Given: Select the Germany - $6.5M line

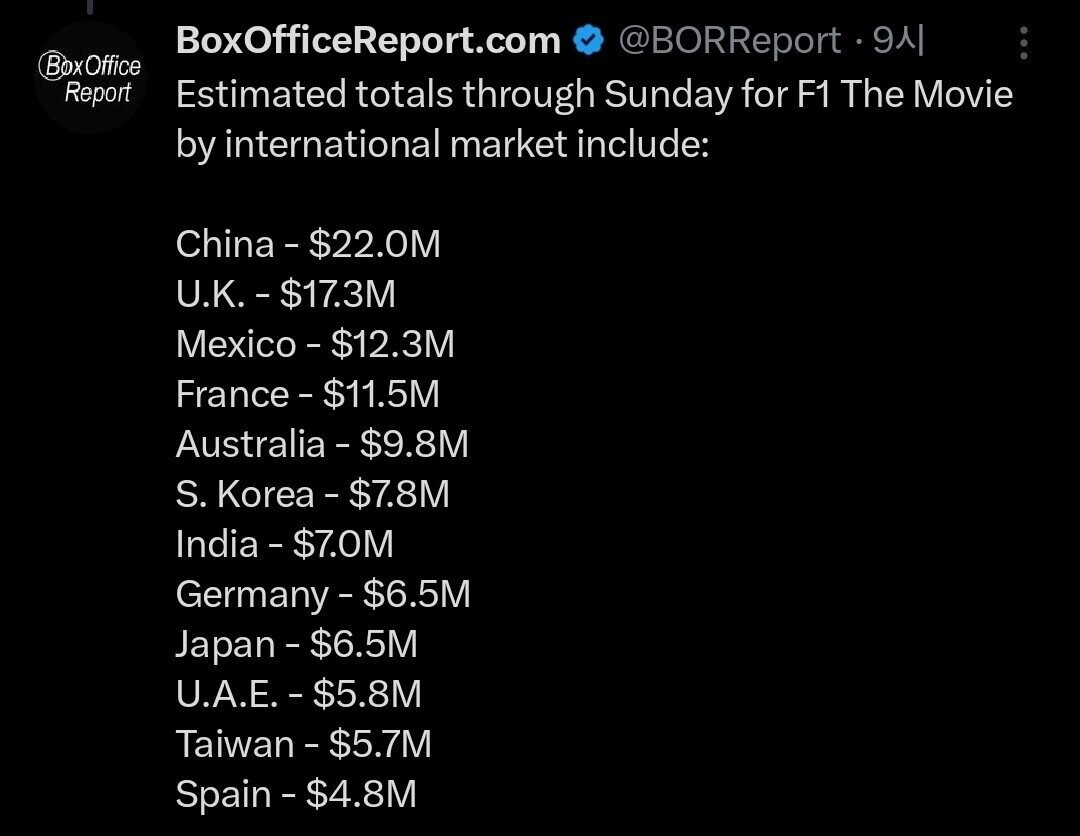Looking at the screenshot, I should click(x=323, y=595).
